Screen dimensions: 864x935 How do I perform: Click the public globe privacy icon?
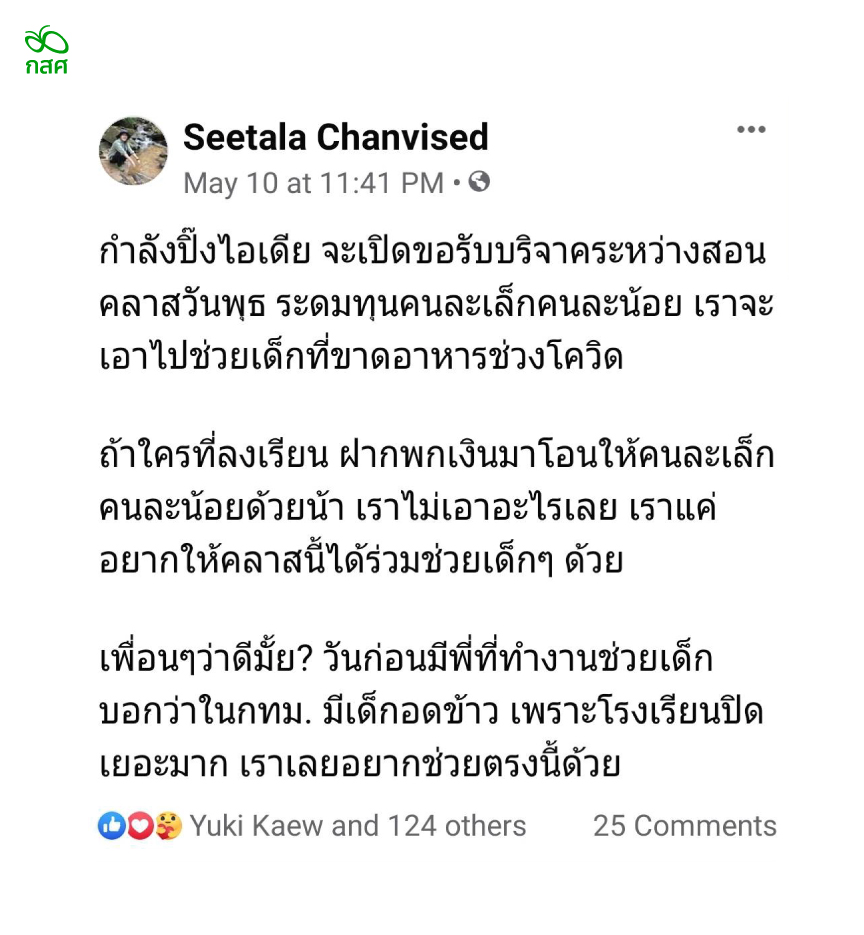pos(479,181)
